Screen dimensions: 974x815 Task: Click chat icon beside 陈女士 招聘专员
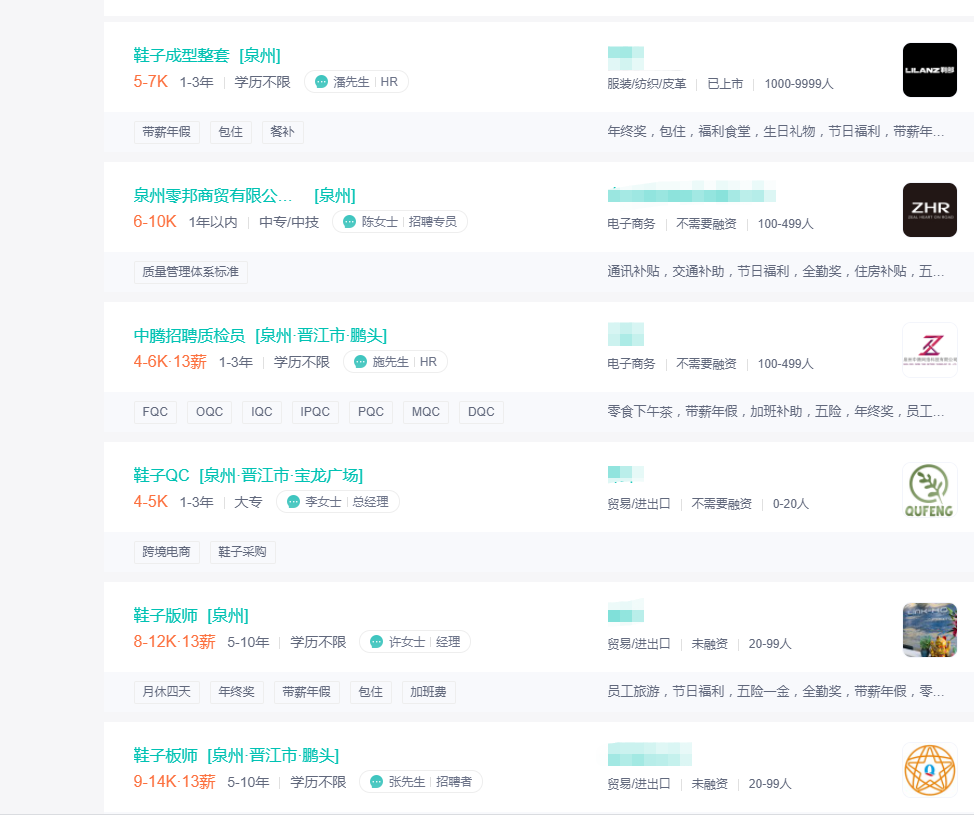(349, 222)
